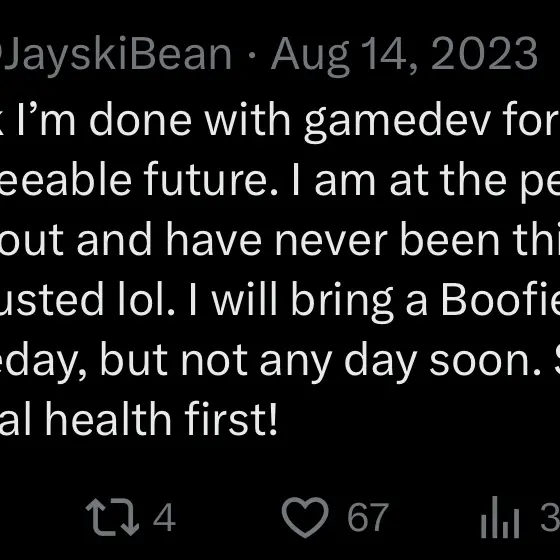The width and height of the screenshot is (560, 560).
Task: Open tweet permalink via Aug 14, 2023 date
Action: pos(404,54)
